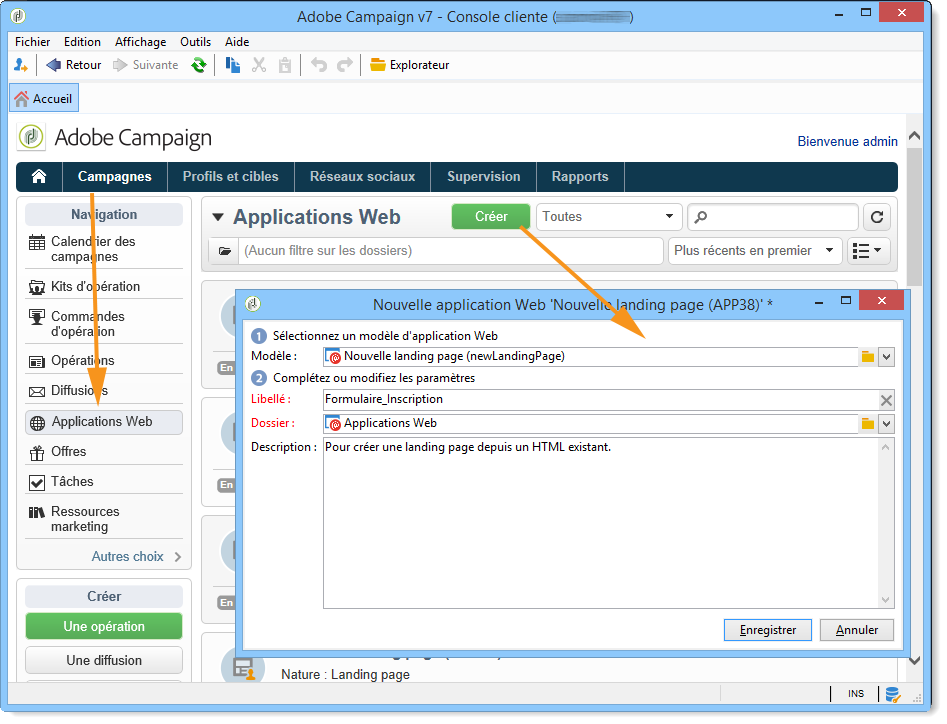
Task: Click the paste clipboard icon
Action: click(x=285, y=65)
